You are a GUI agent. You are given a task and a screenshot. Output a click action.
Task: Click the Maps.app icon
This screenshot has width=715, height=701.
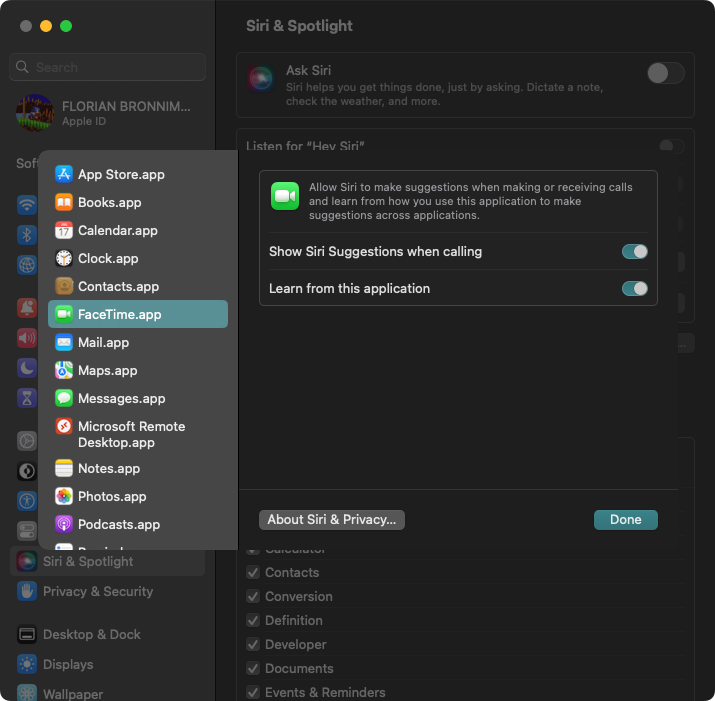coord(64,370)
